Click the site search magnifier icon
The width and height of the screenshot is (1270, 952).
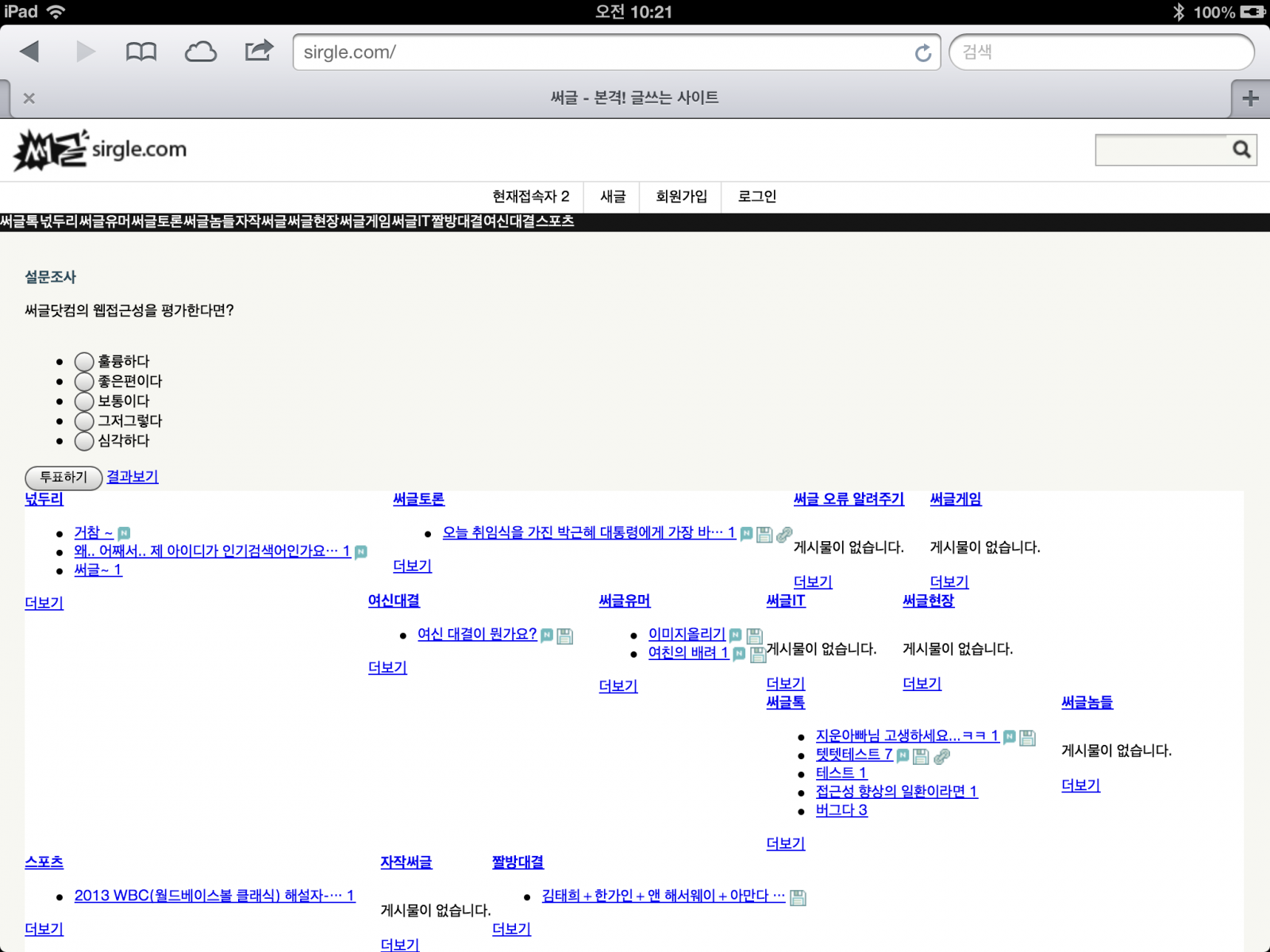1241,149
